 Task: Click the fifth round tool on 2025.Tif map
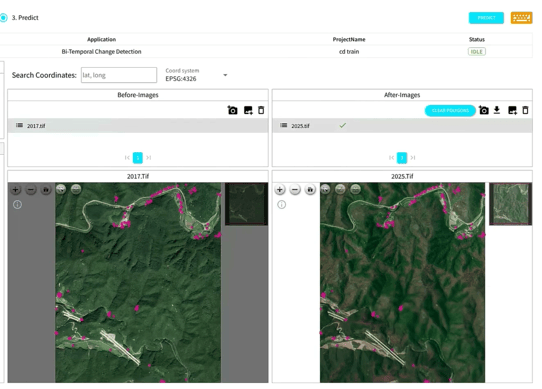pos(340,189)
